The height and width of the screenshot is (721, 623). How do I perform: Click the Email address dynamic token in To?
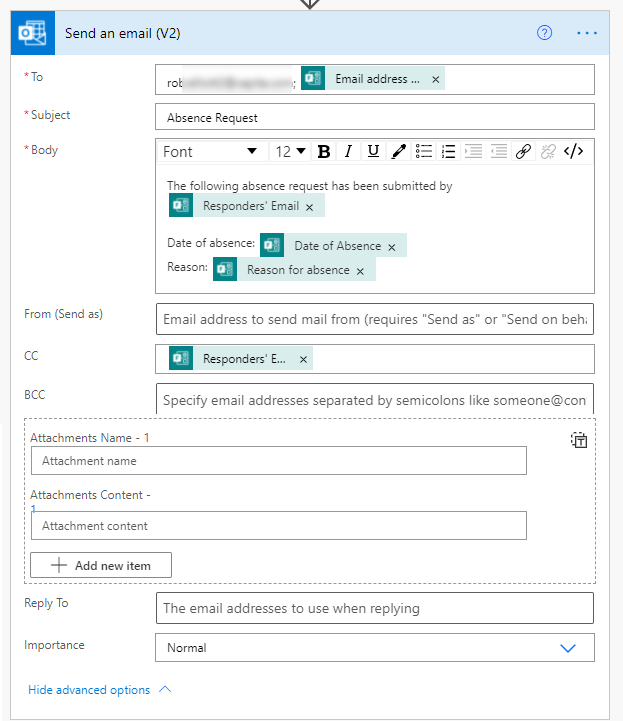(x=372, y=79)
